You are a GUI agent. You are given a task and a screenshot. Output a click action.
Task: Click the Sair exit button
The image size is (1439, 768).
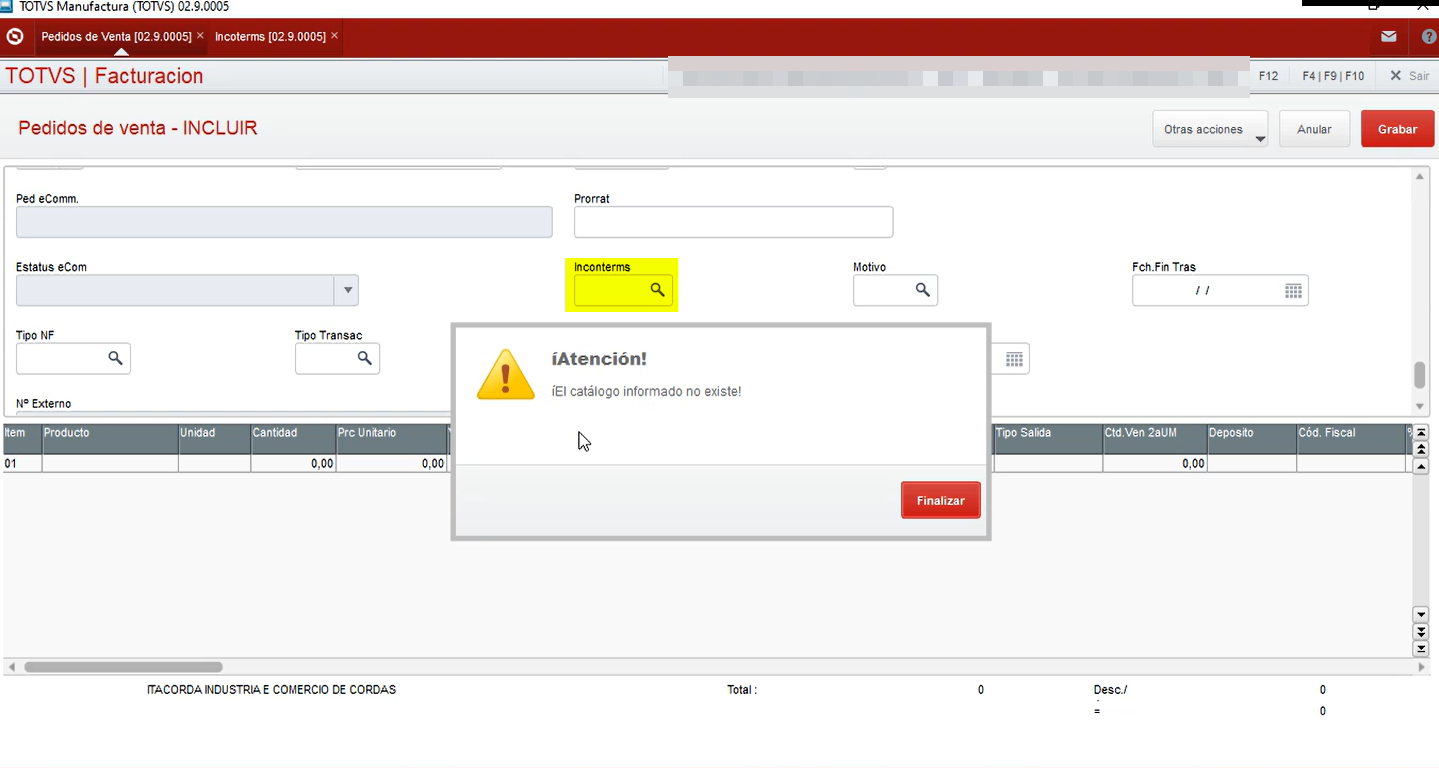point(1409,76)
